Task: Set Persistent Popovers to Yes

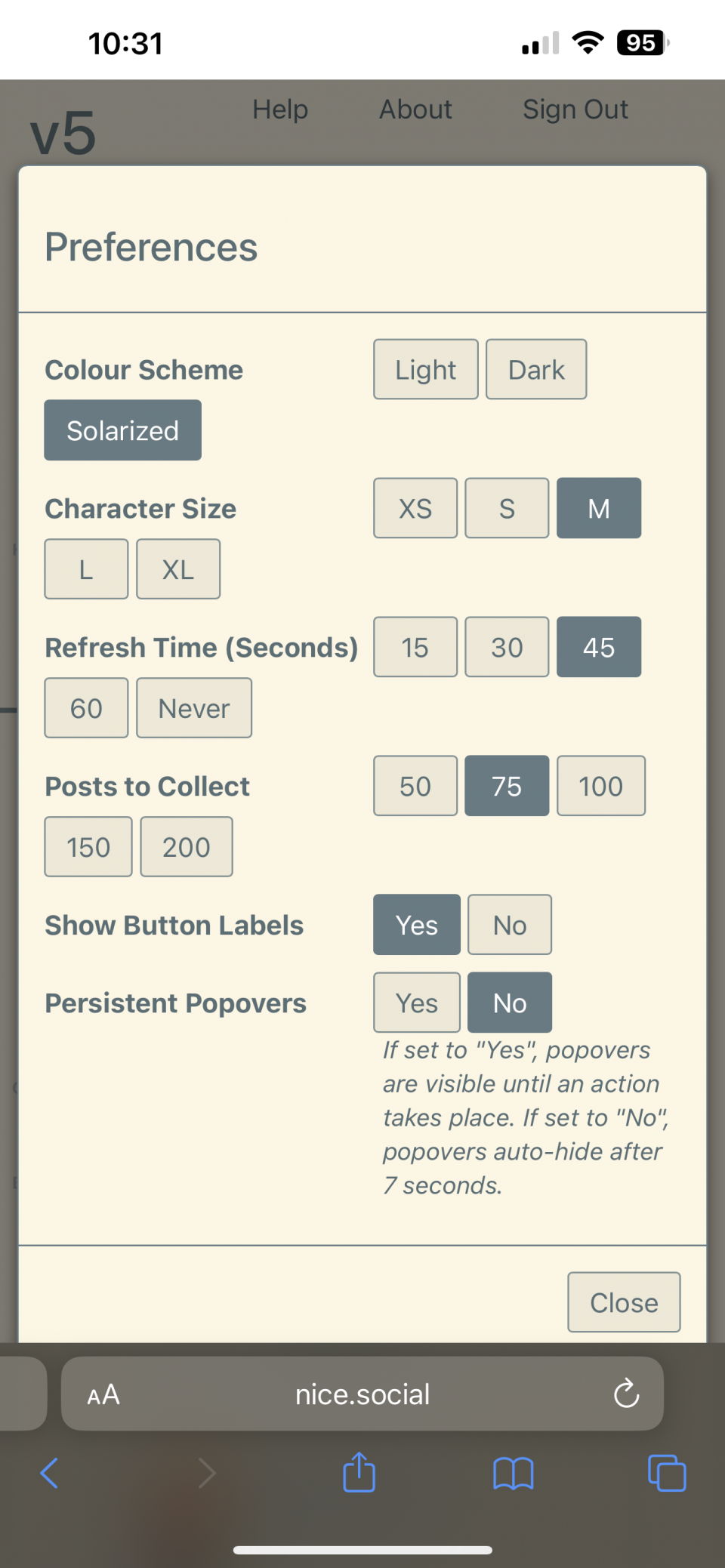Action: (417, 1003)
